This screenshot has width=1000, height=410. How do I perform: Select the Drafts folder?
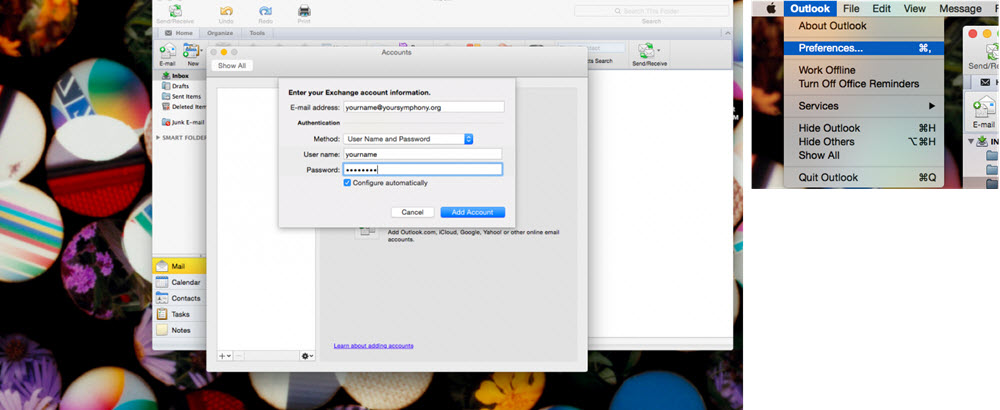180,86
